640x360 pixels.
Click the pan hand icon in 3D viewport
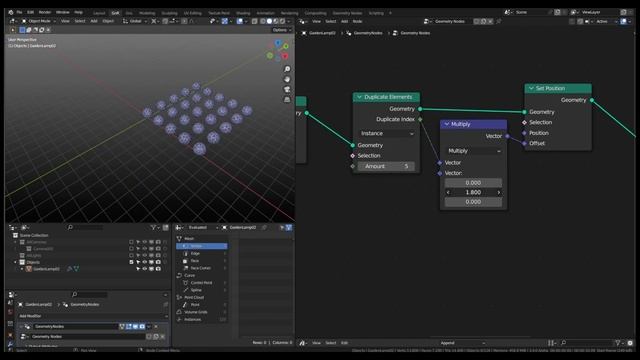coord(287,80)
